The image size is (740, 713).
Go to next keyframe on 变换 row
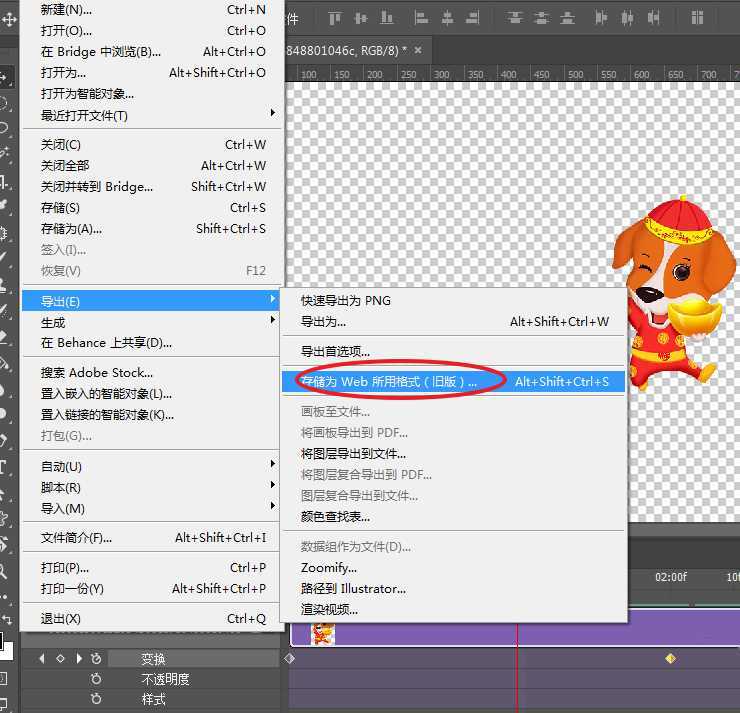[79, 658]
